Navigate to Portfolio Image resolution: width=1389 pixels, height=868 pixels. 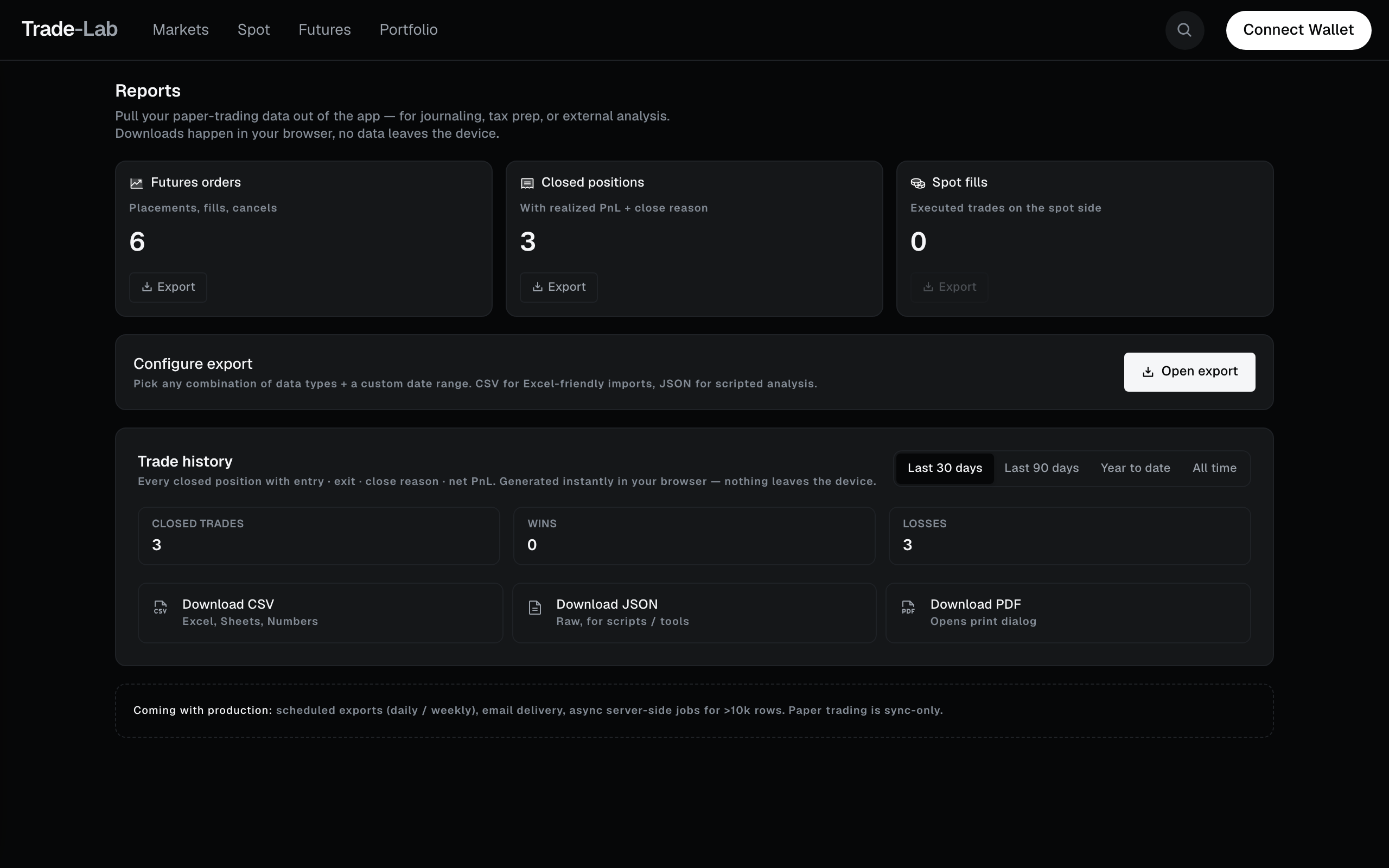point(409,30)
